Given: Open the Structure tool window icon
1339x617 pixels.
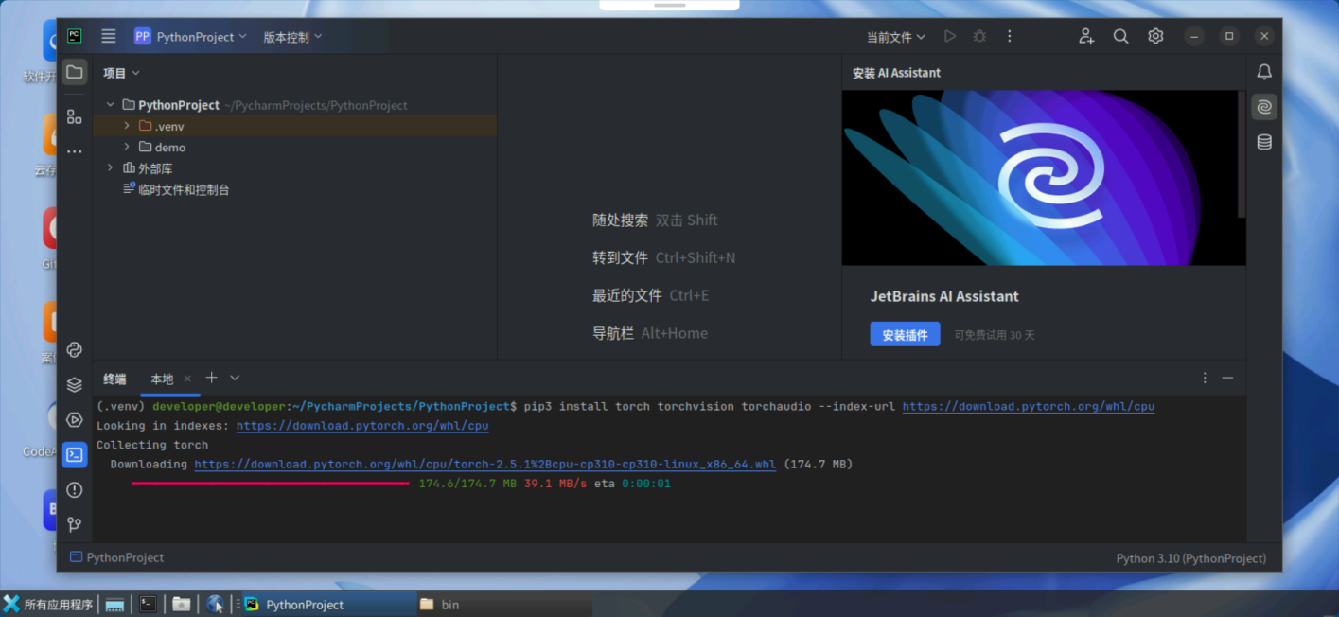Looking at the screenshot, I should pyautogui.click(x=74, y=117).
